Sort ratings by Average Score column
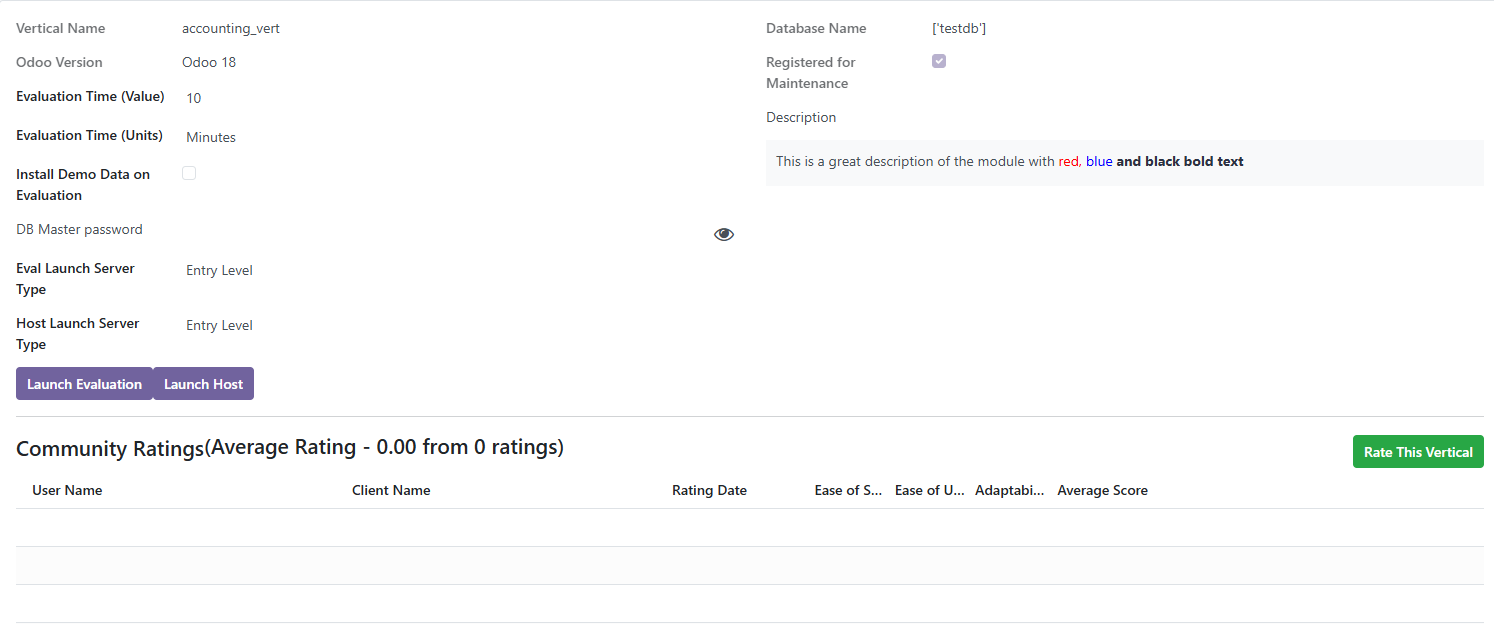This screenshot has width=1494, height=624. [1102, 490]
